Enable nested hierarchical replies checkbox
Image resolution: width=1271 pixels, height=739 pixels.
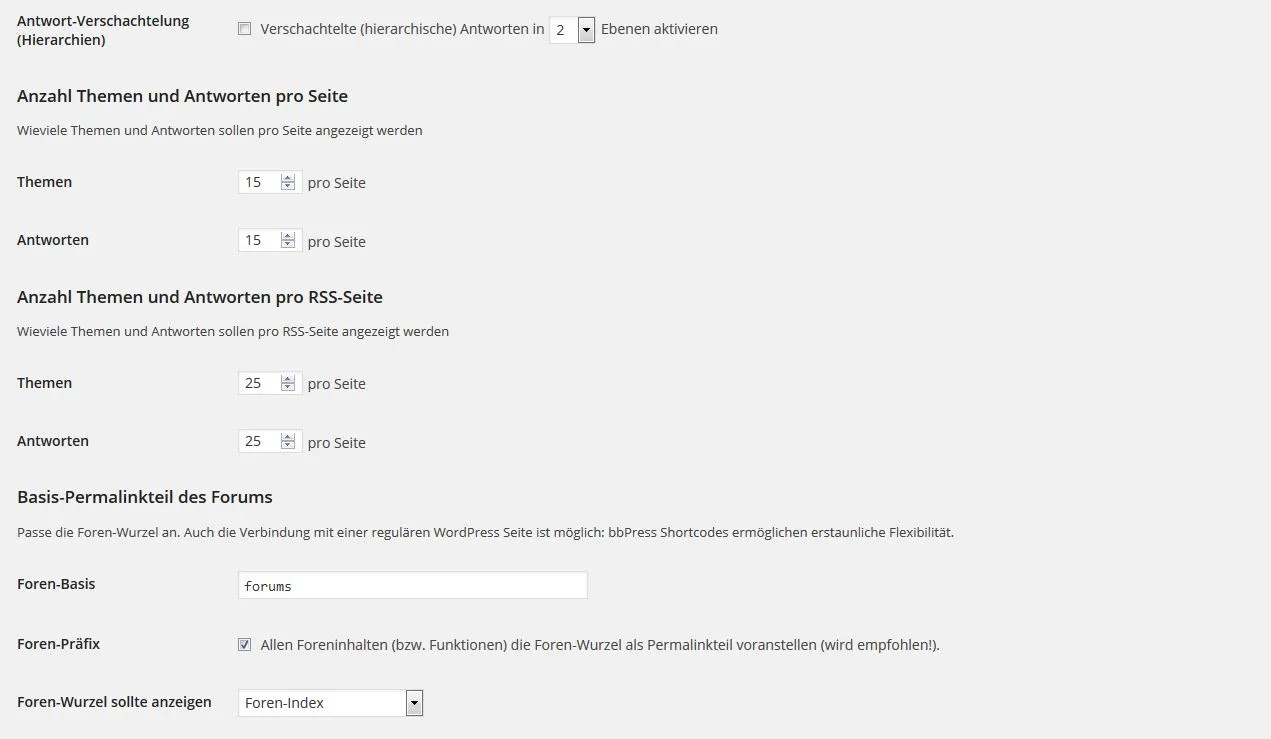[x=244, y=29]
